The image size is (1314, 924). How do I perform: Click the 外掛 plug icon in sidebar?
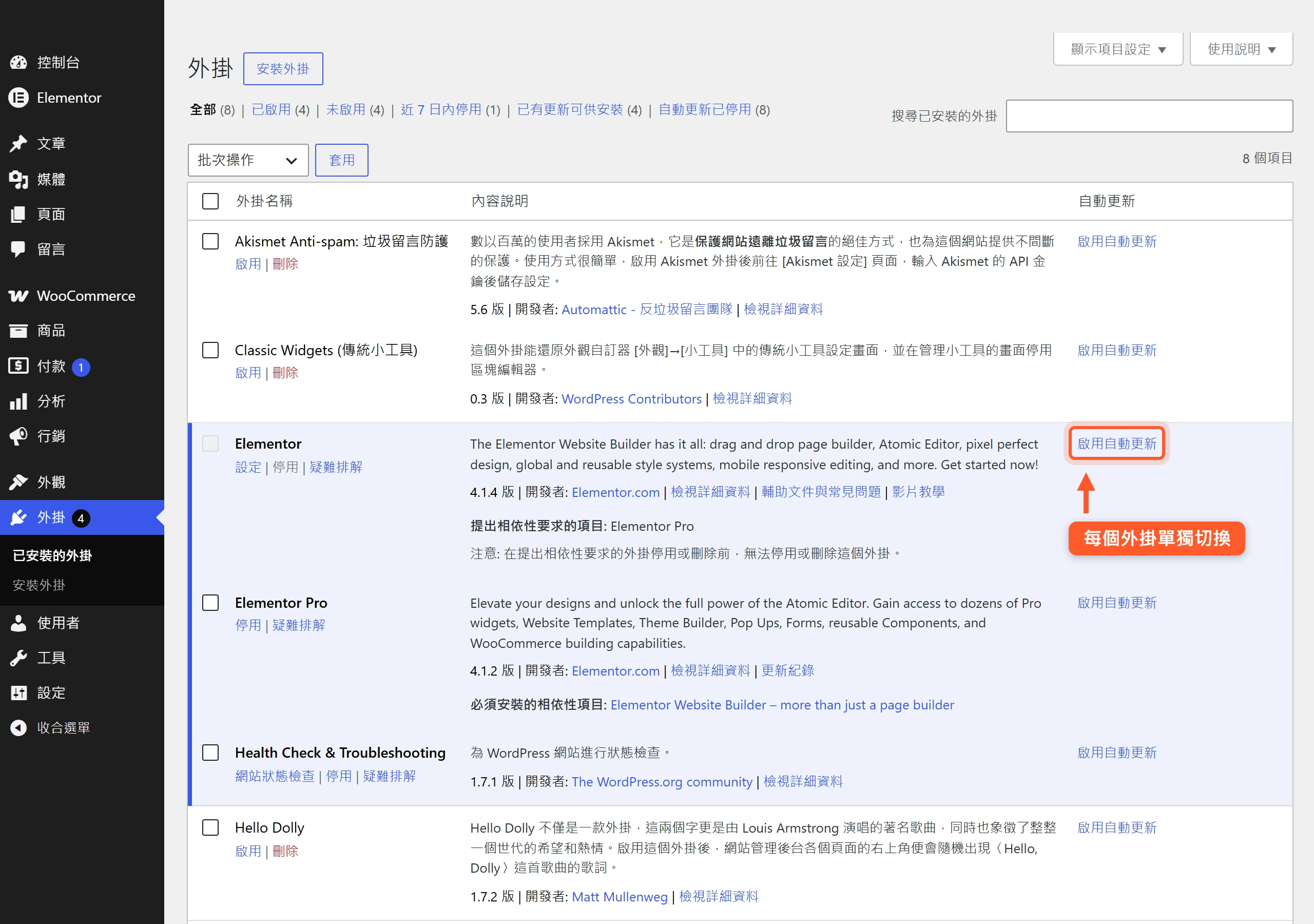coord(18,517)
